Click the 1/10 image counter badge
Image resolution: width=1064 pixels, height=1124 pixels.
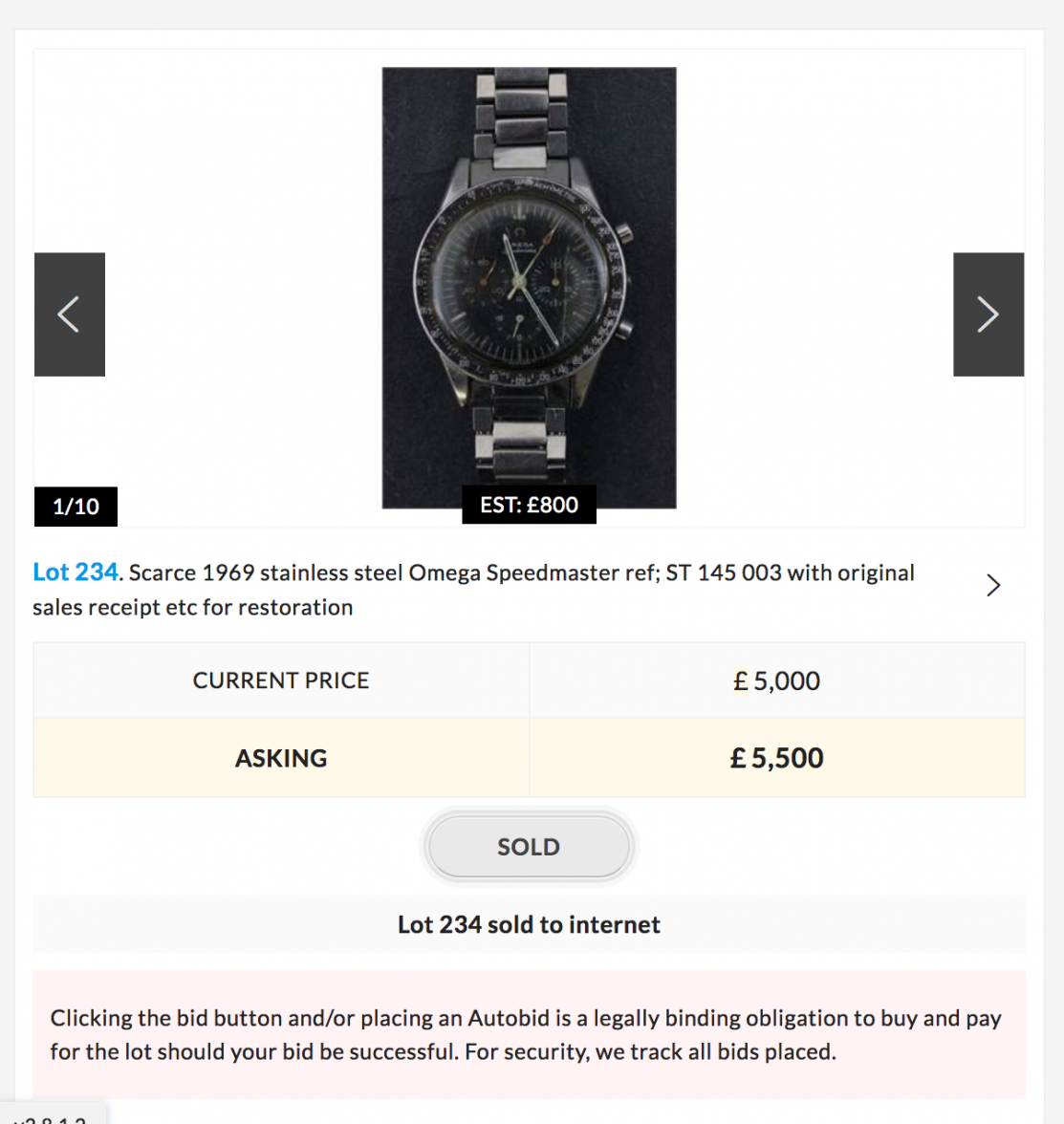point(76,507)
